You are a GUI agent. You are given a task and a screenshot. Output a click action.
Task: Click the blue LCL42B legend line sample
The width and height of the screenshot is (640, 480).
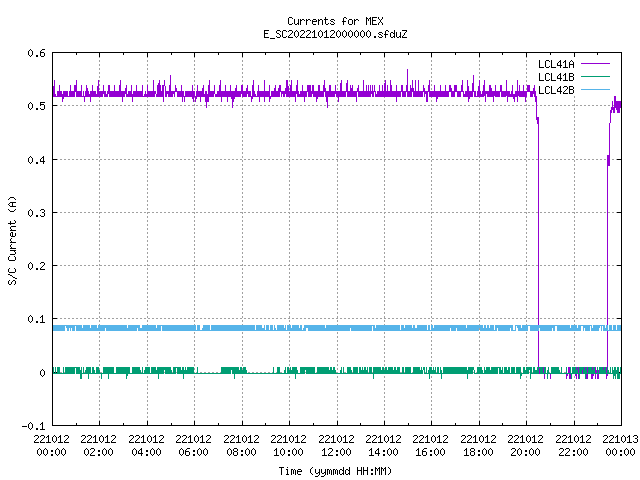click(595, 89)
